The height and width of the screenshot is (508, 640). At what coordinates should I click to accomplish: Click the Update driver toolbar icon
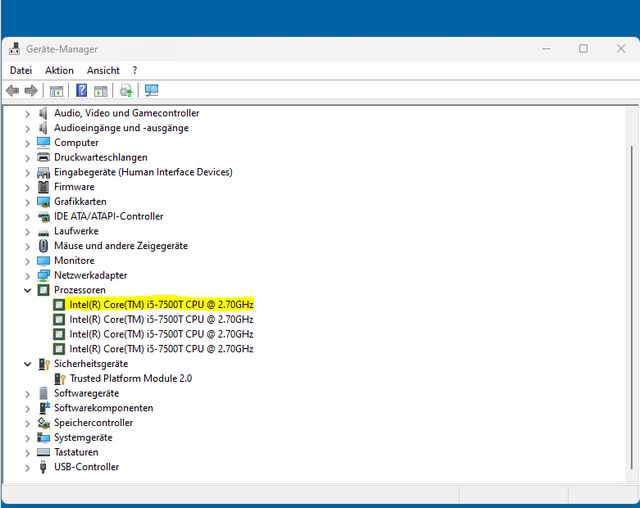[126, 90]
